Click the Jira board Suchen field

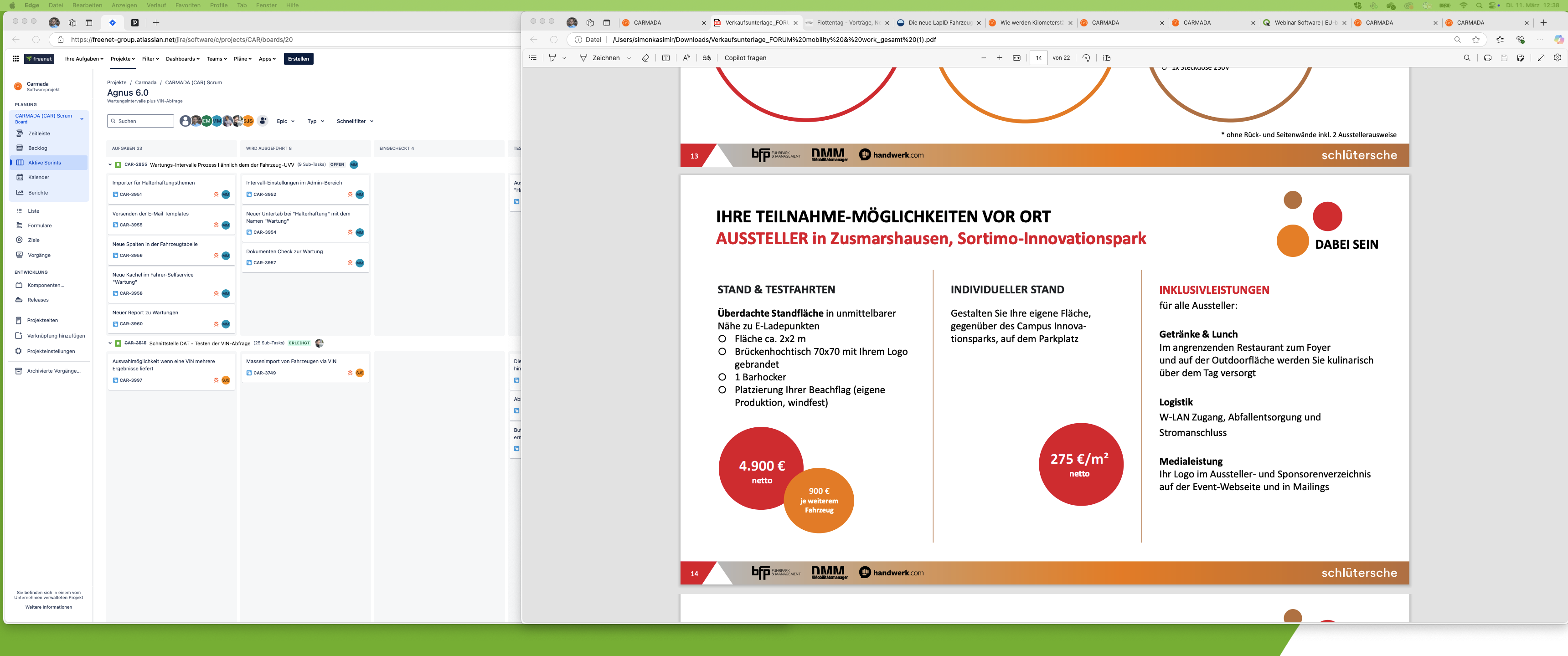pos(140,121)
